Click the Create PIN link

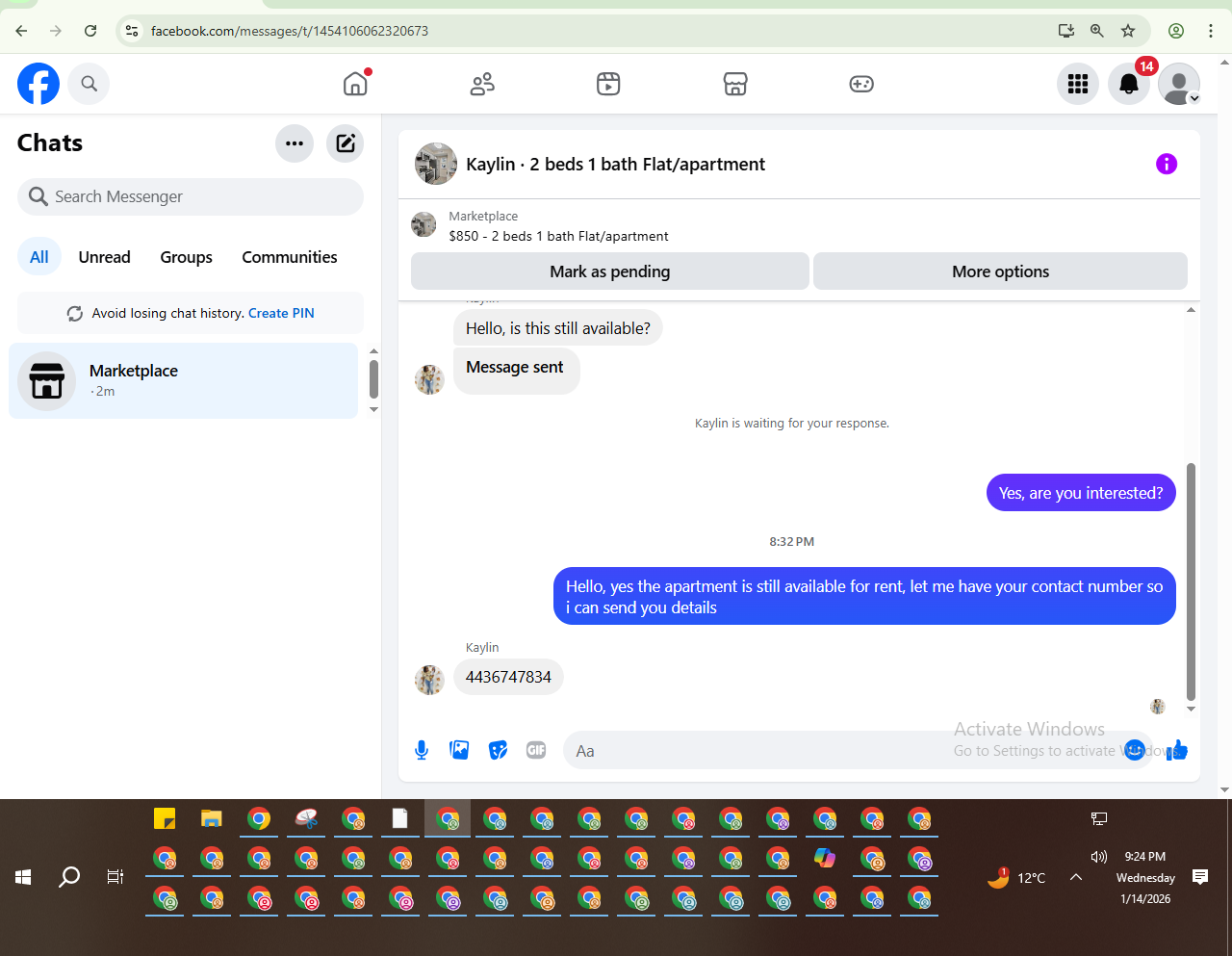click(281, 313)
